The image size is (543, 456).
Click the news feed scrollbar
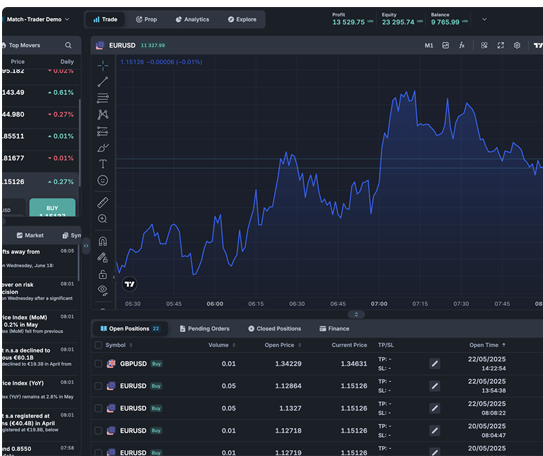[x=79, y=263]
